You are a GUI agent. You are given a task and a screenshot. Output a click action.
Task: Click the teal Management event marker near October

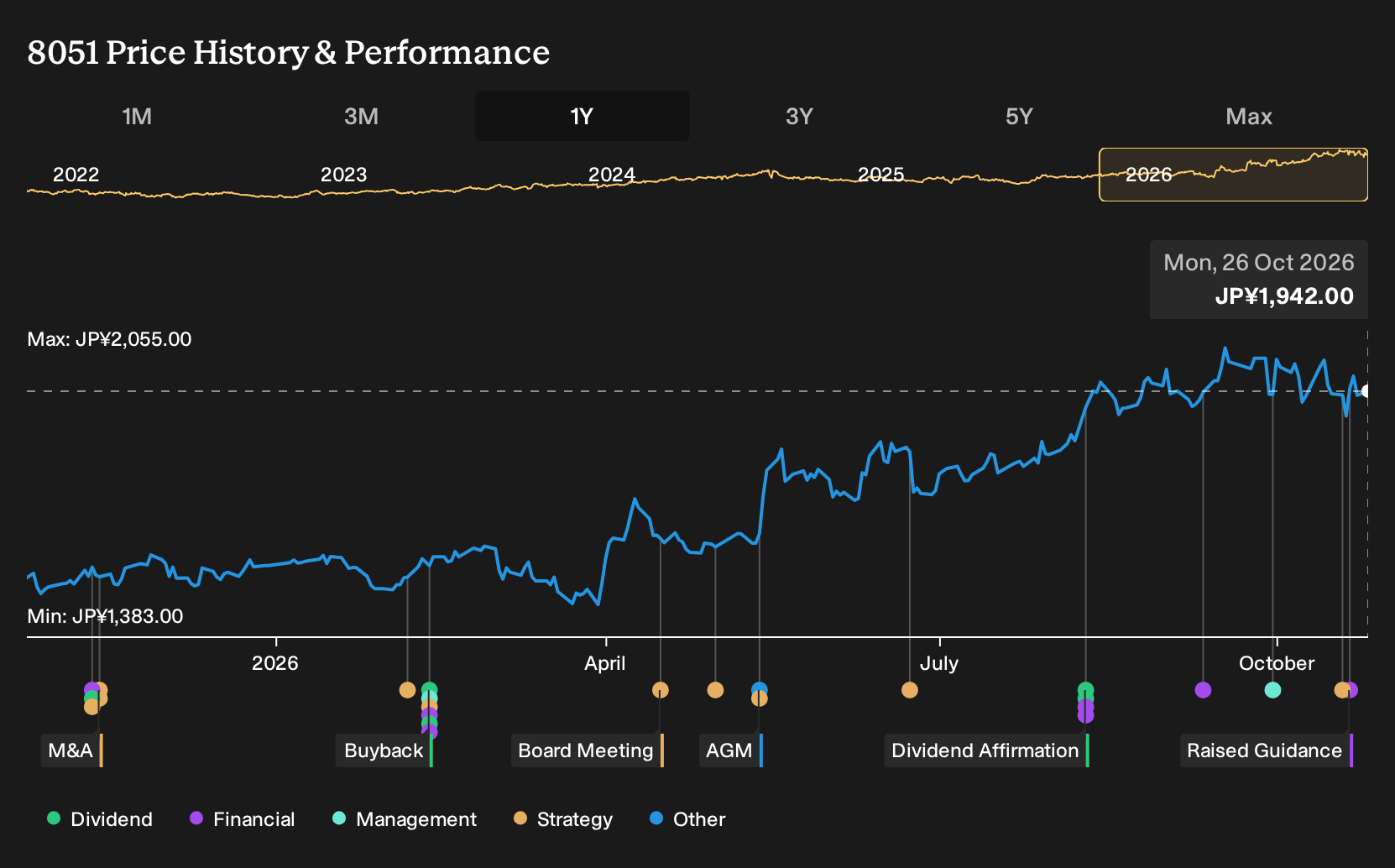[x=1272, y=690]
